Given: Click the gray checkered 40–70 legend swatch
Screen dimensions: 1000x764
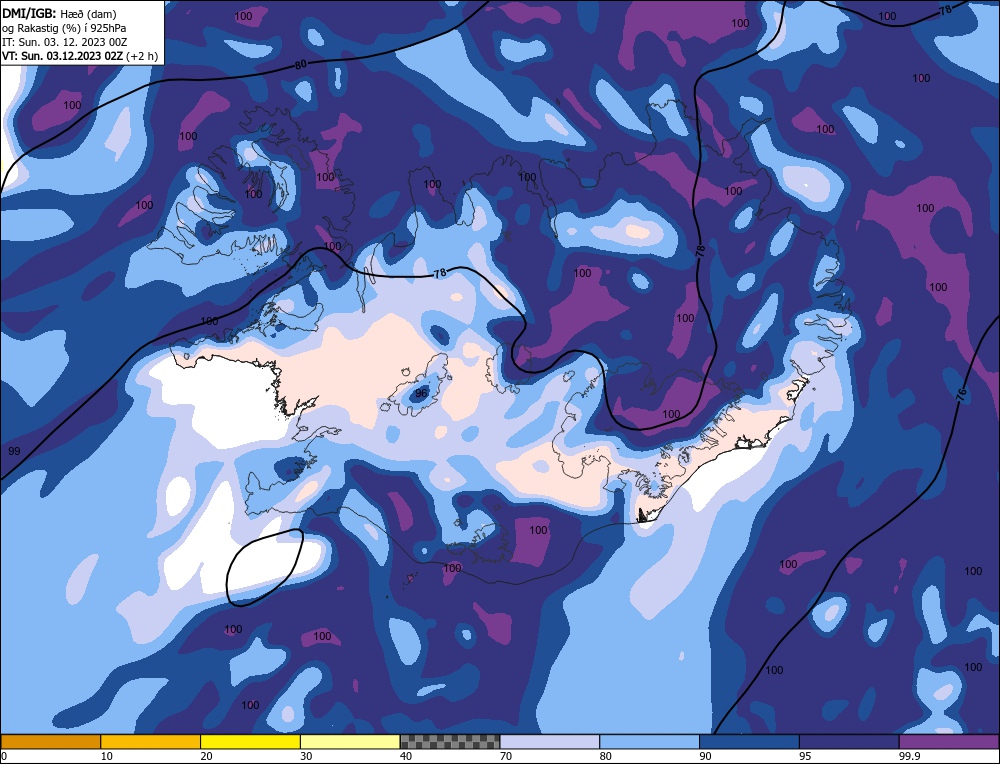Looking at the screenshot, I should tap(450, 741).
